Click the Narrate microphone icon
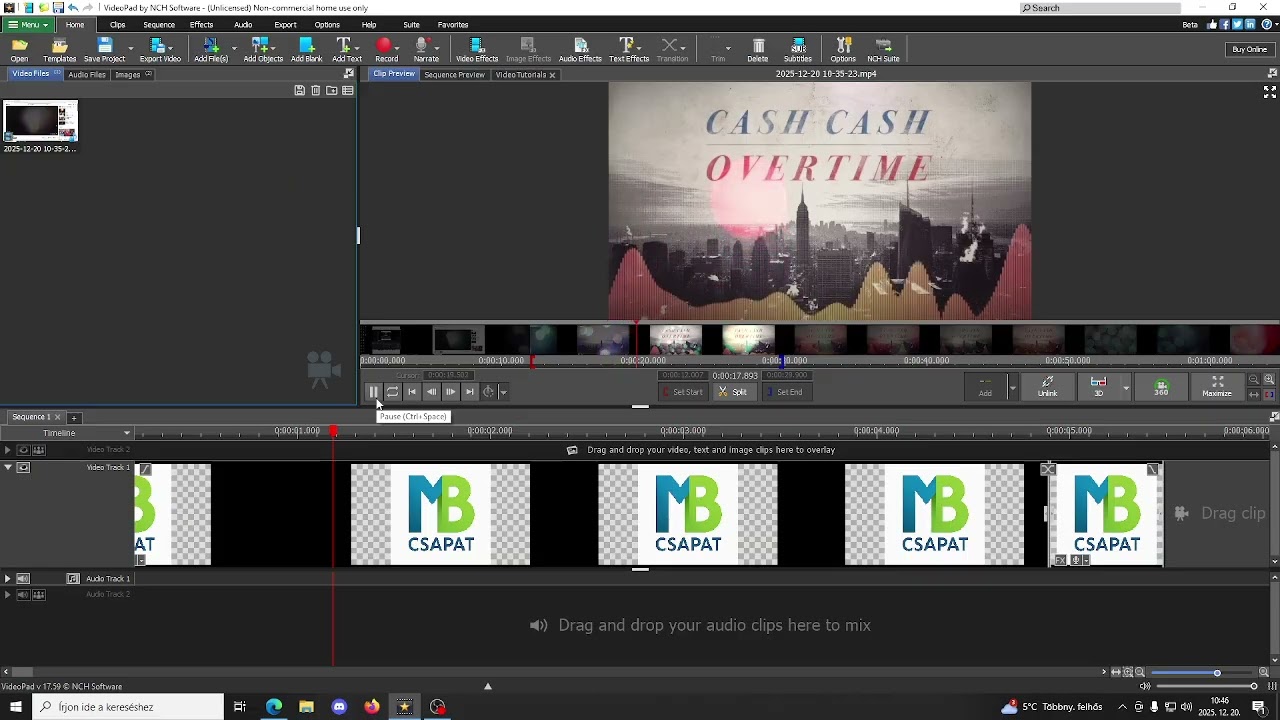1280x720 pixels. pos(426,50)
